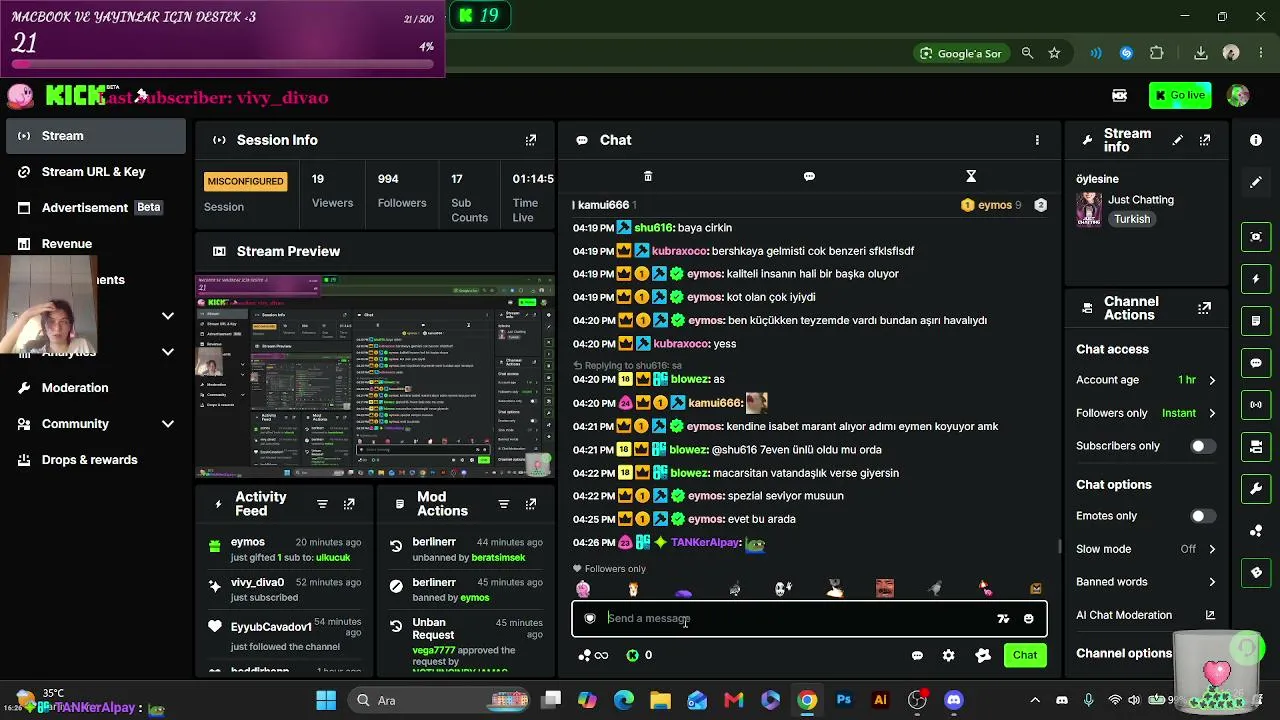Viewport: 1280px width, 720px height.
Task: Open Account age options chevron
Action: coord(1212,380)
